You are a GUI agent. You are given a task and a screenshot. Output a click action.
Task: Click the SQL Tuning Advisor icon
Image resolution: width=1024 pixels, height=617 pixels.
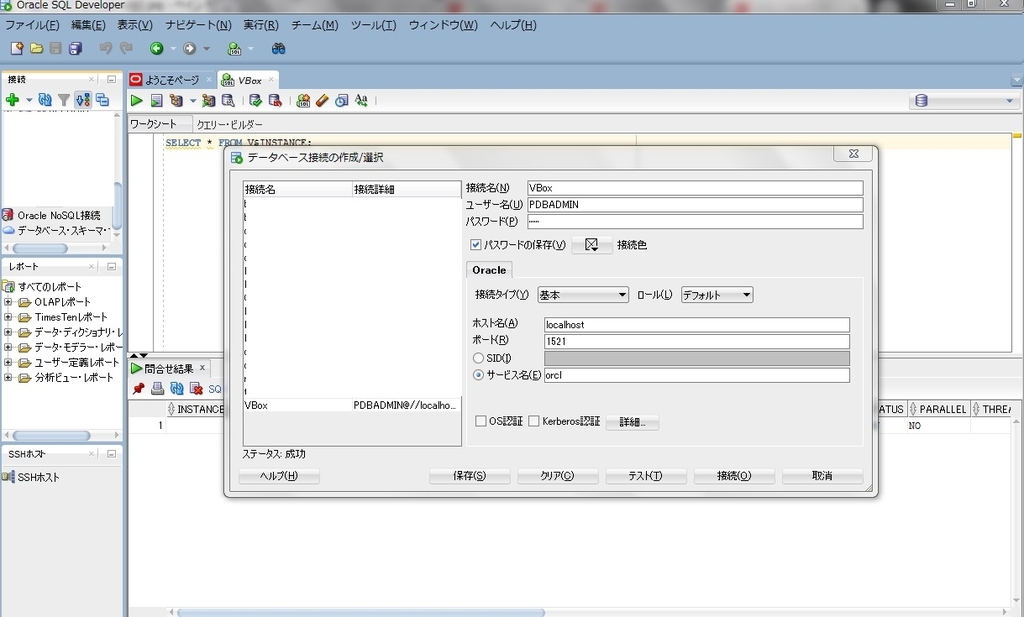point(228,101)
